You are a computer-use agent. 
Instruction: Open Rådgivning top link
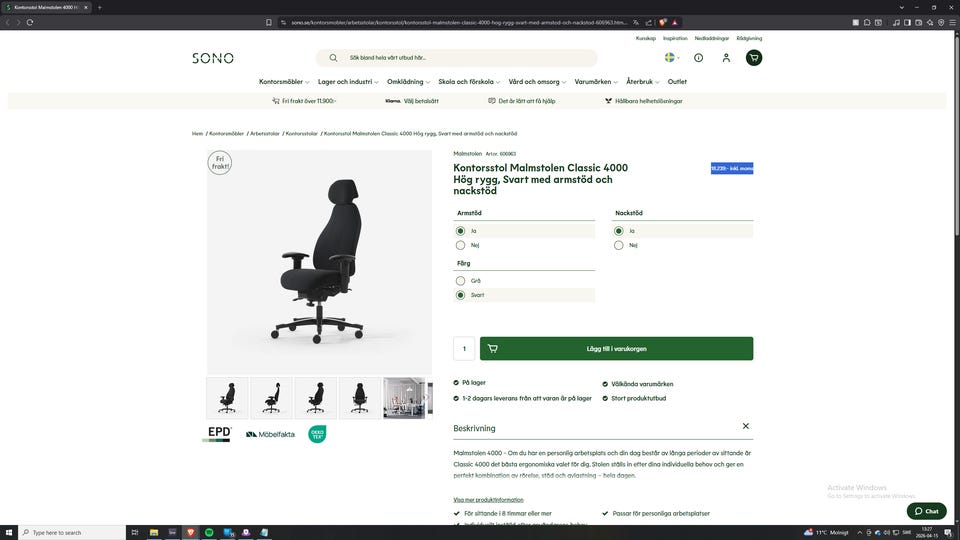749,38
